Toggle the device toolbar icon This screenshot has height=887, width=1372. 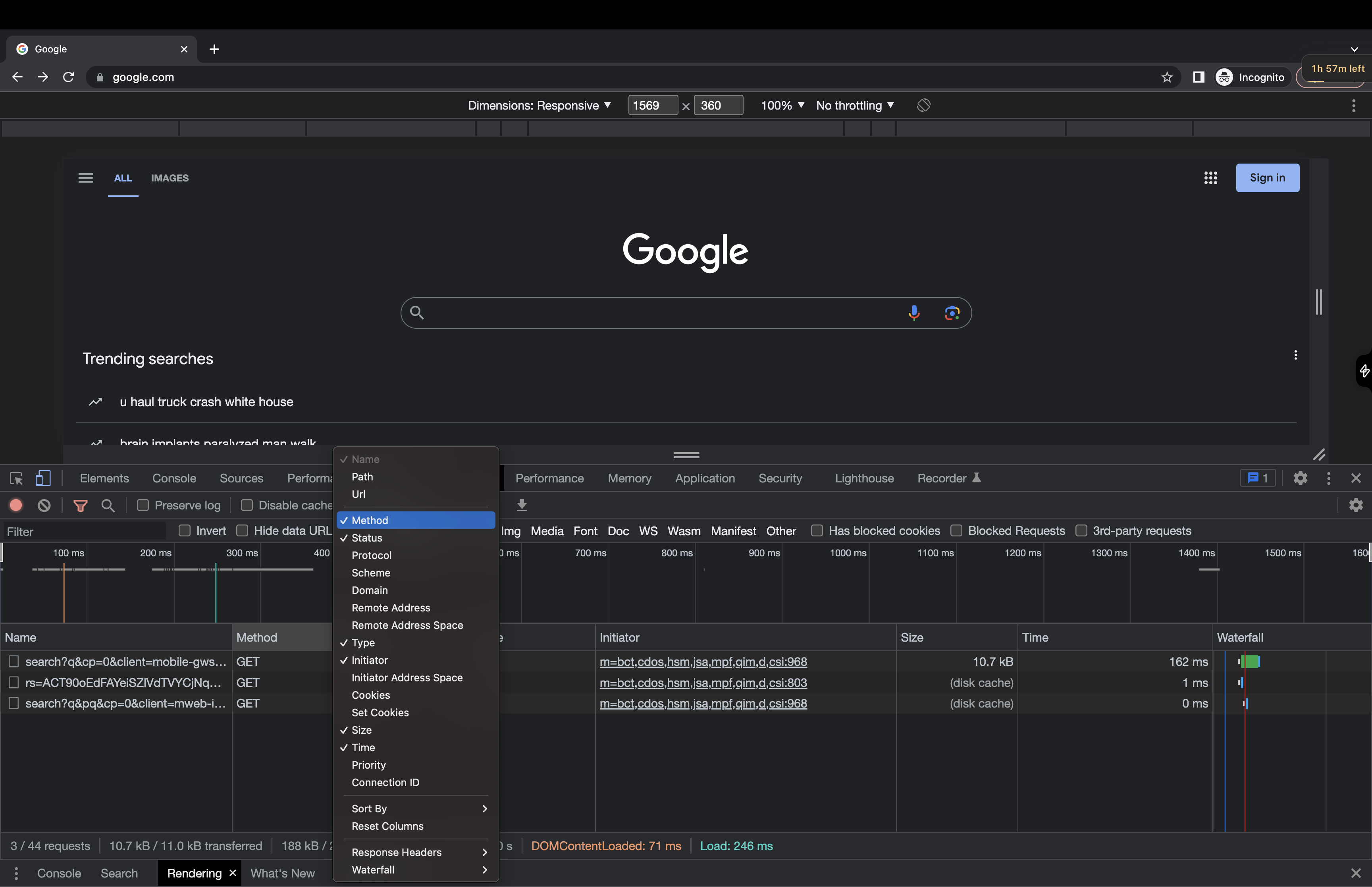click(43, 478)
